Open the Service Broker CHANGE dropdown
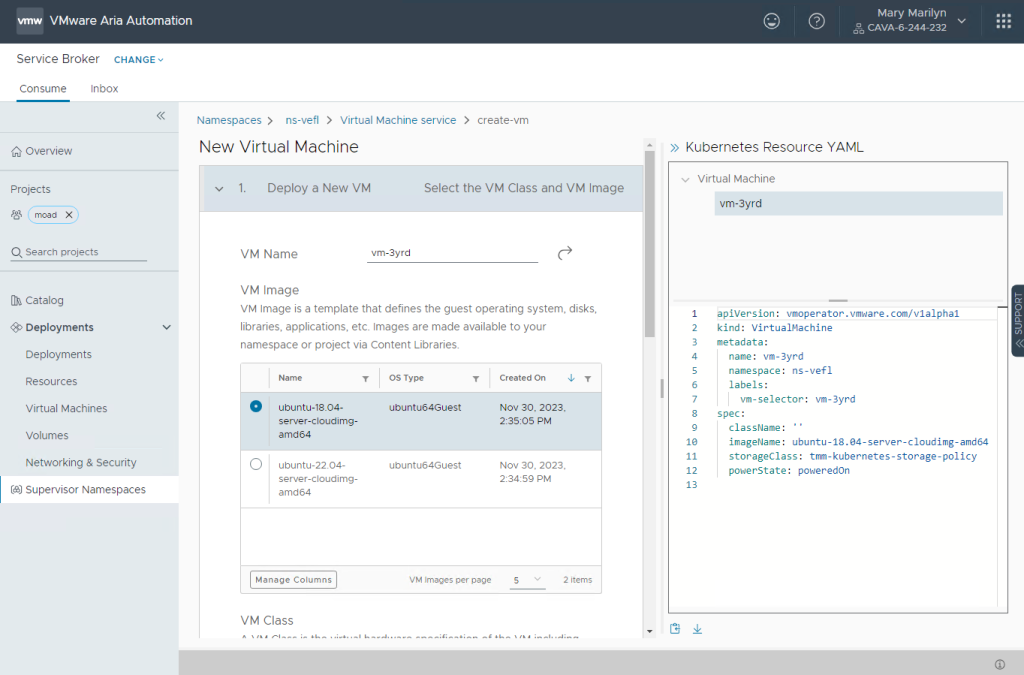 click(138, 60)
